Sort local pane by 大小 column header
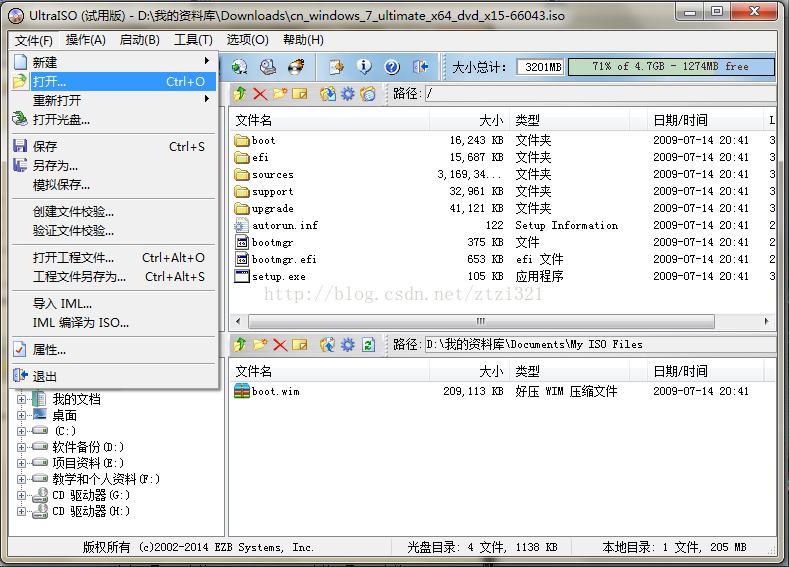The width and height of the screenshot is (789, 567). click(x=468, y=371)
